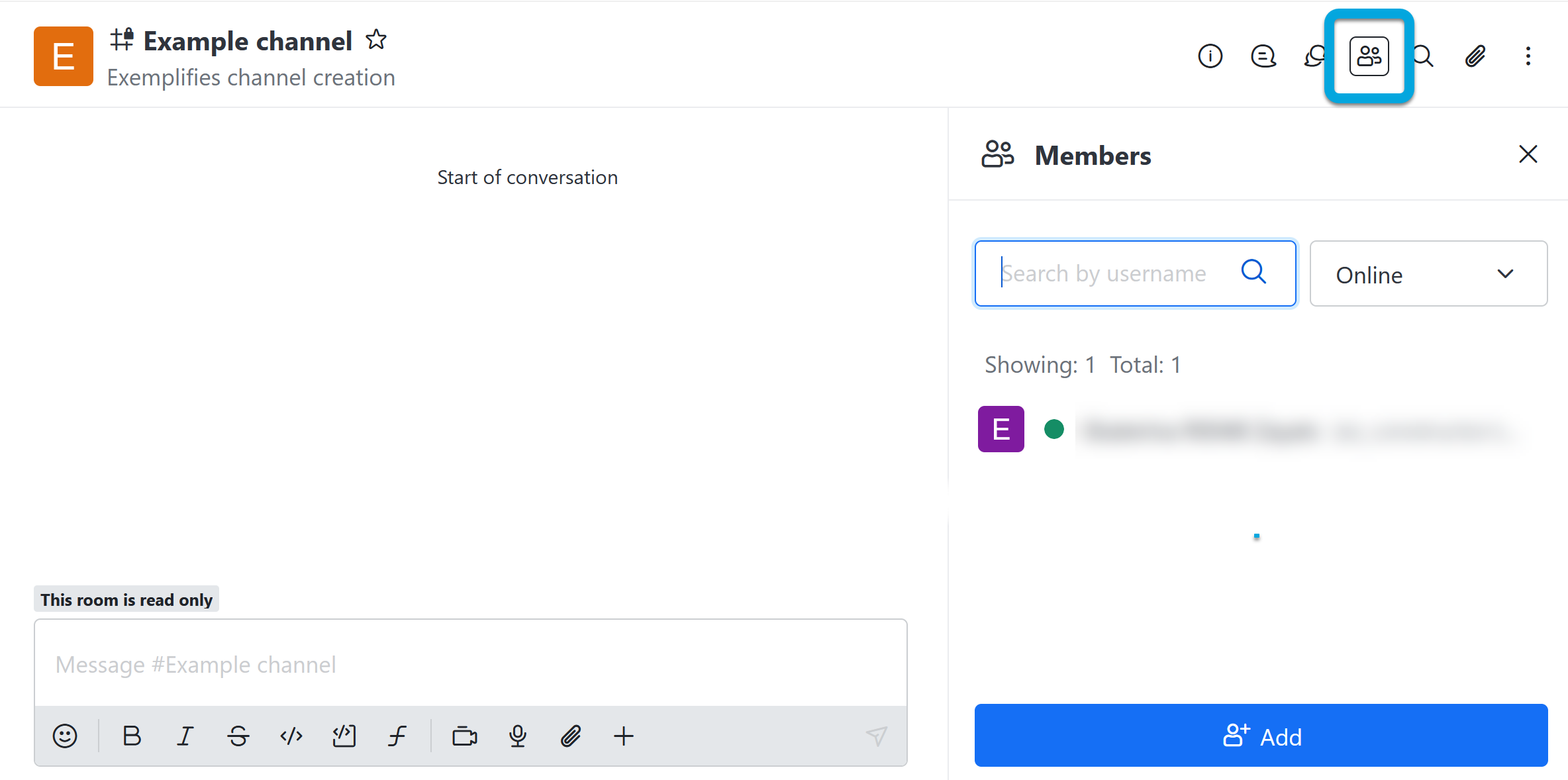
Task: Close the Members panel
Action: tap(1528, 154)
